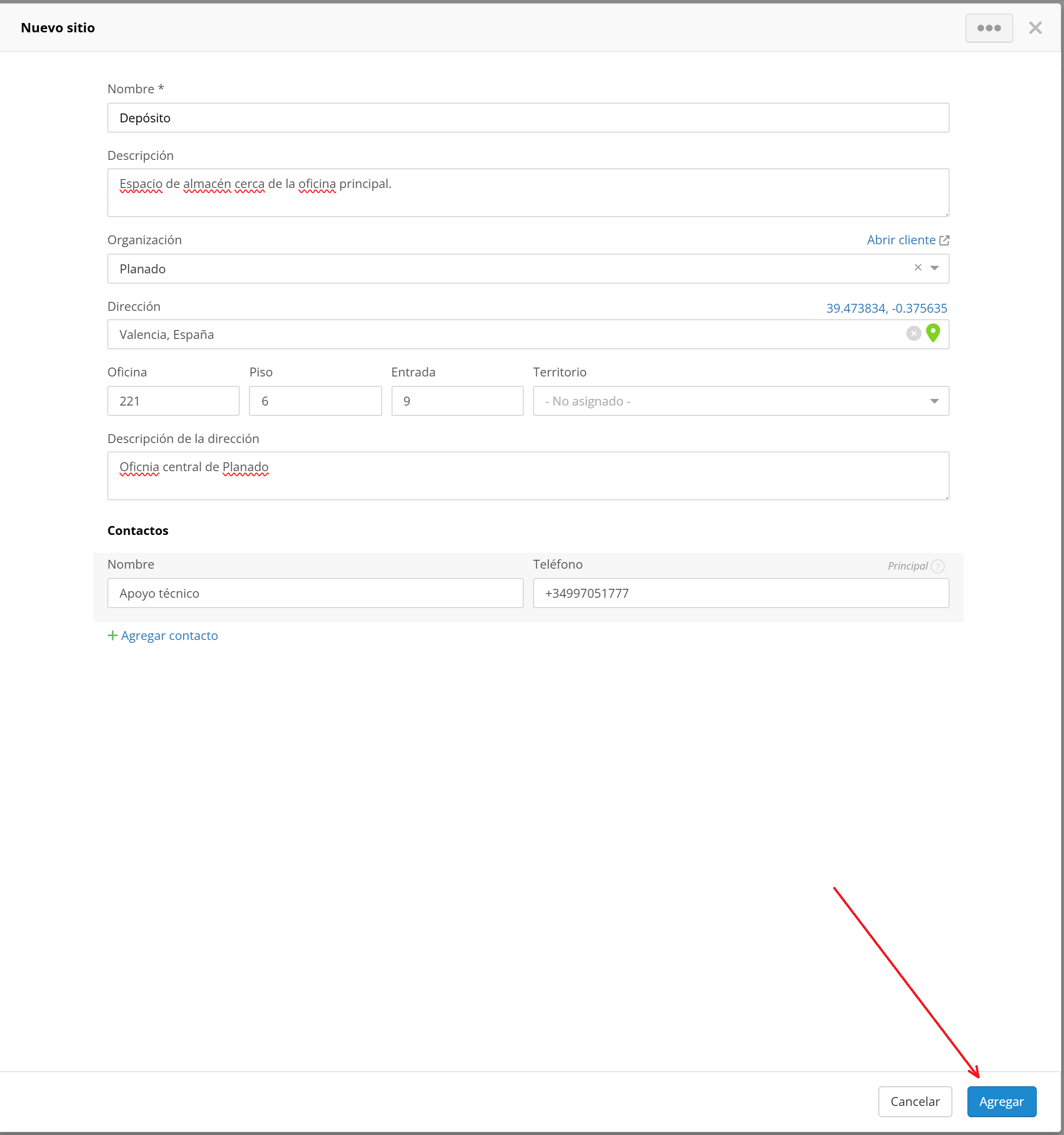Image resolution: width=1064 pixels, height=1135 pixels.
Task: Clear the Planado organization selection
Action: pyautogui.click(x=918, y=268)
